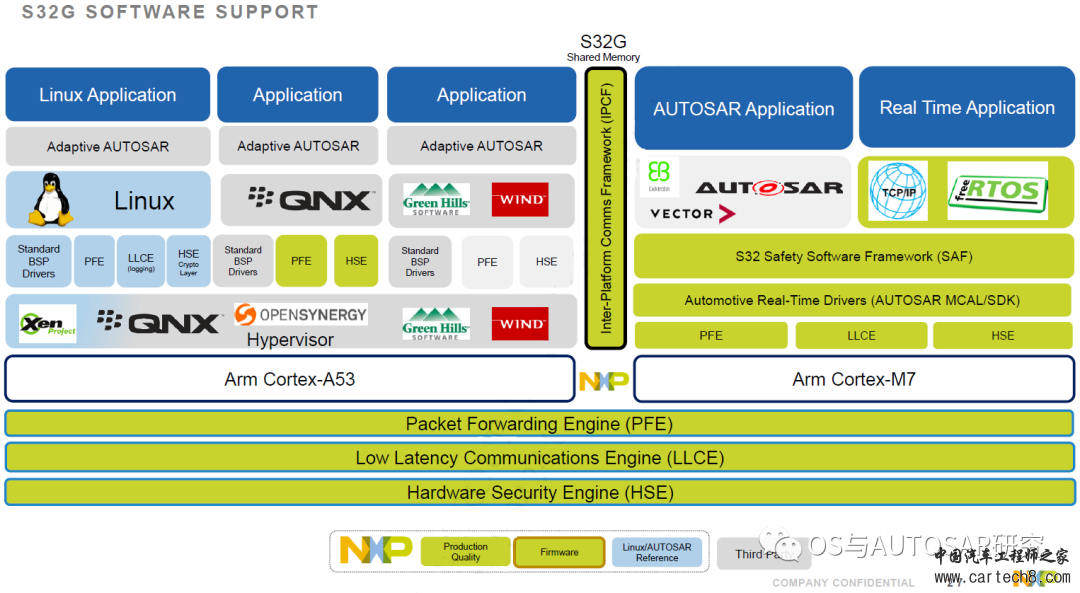Click the Elektrobit EB logo
1080x593 pixels.
click(659, 176)
